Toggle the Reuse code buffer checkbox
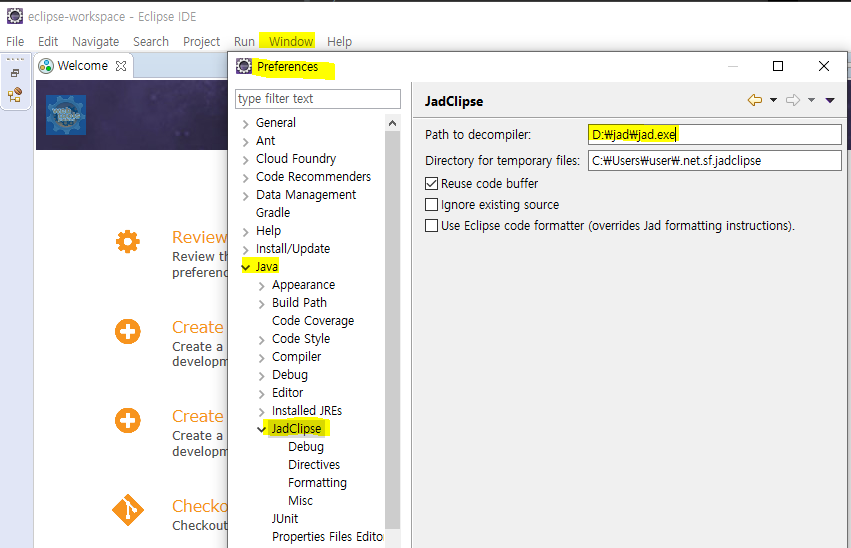This screenshot has width=851, height=548. tap(431, 183)
